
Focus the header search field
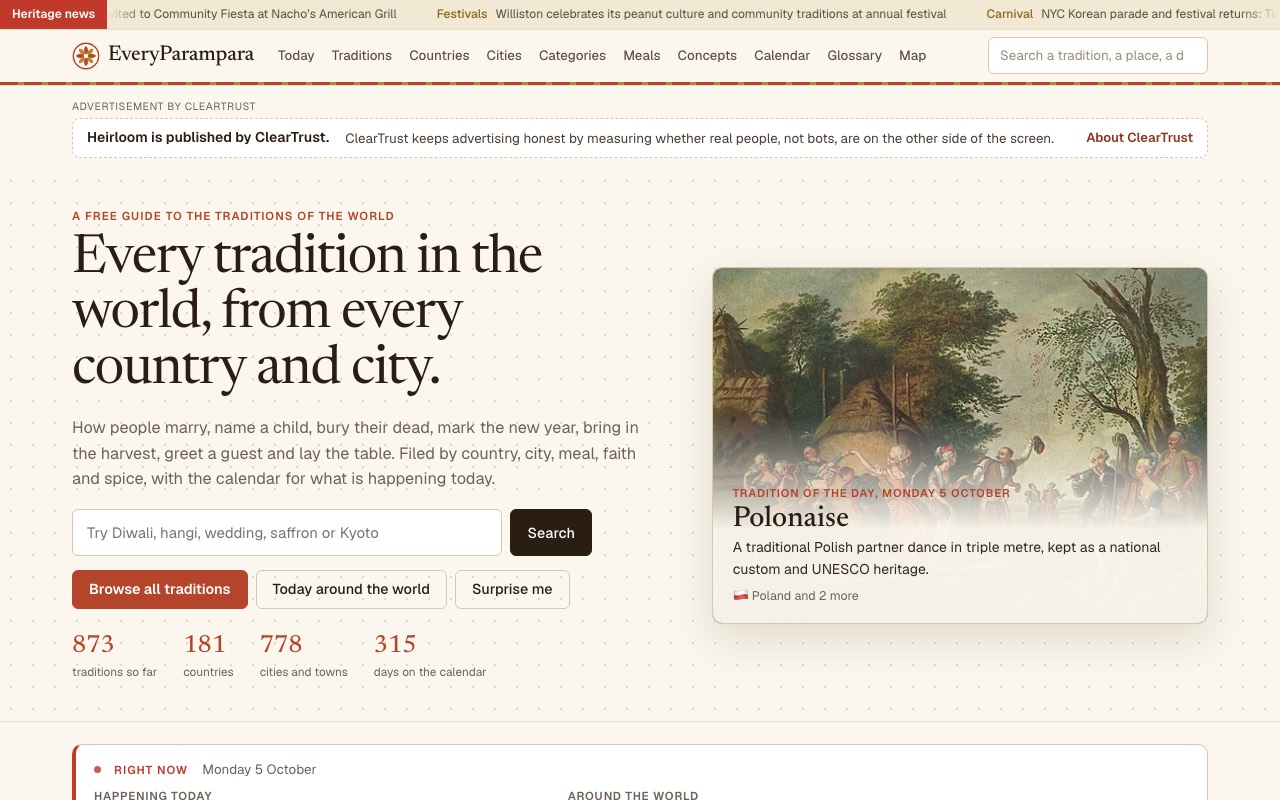tap(1097, 56)
